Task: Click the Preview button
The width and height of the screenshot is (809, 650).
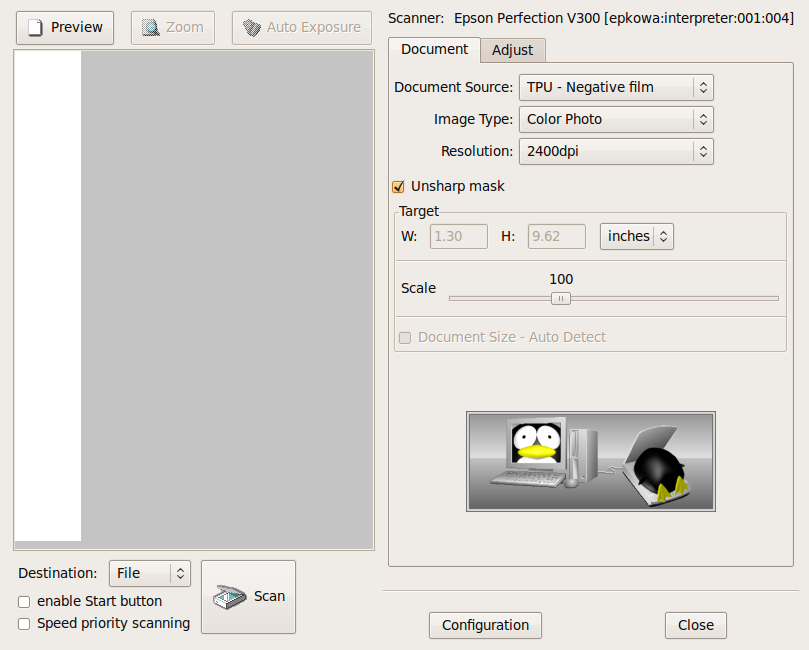Action: point(65,28)
